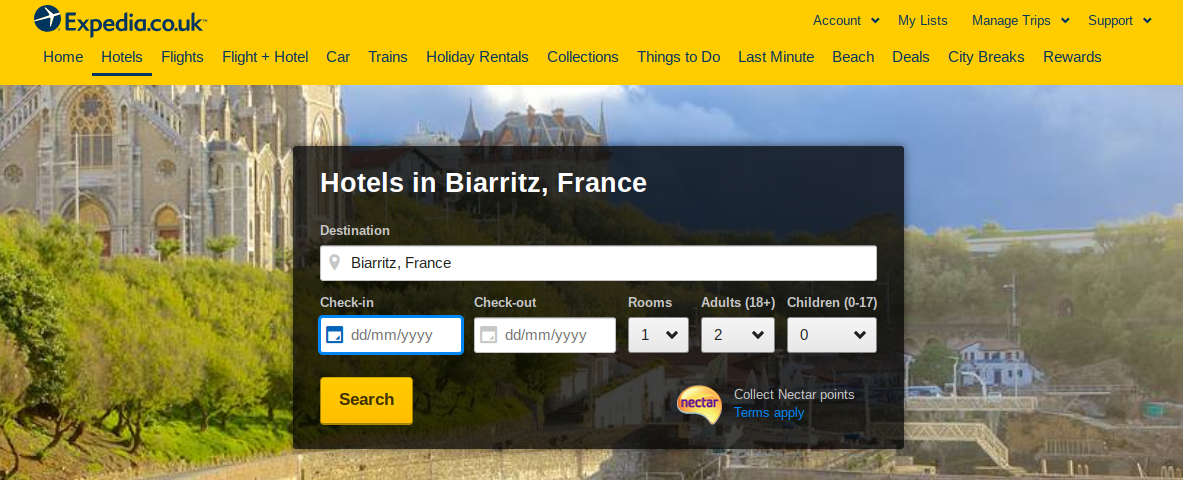Open the Manage Trips dropdown
The image size is (1183, 480).
1020,20
